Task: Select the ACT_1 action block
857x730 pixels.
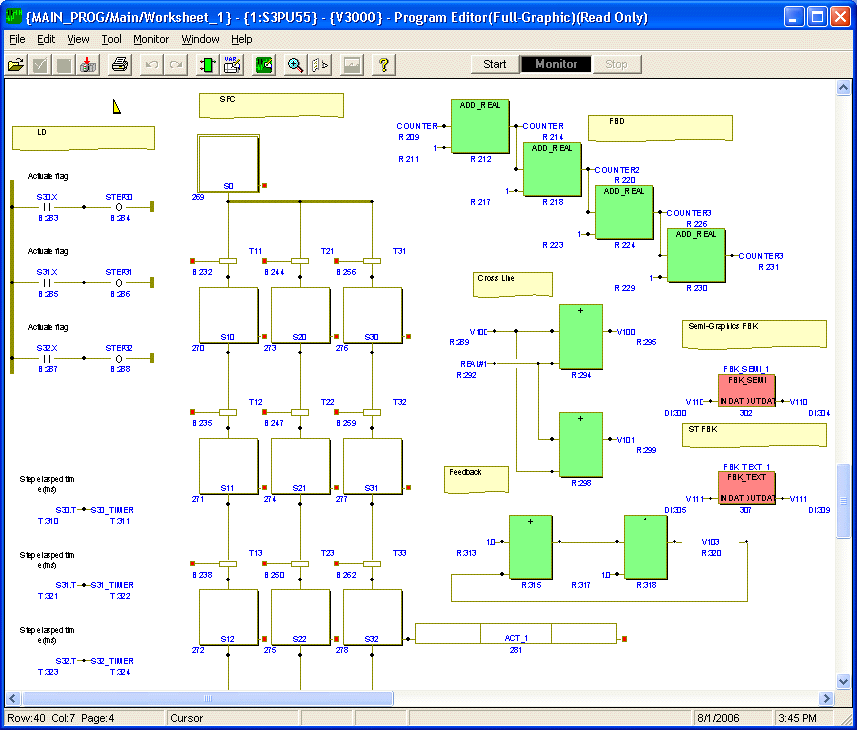Action: click(515, 634)
